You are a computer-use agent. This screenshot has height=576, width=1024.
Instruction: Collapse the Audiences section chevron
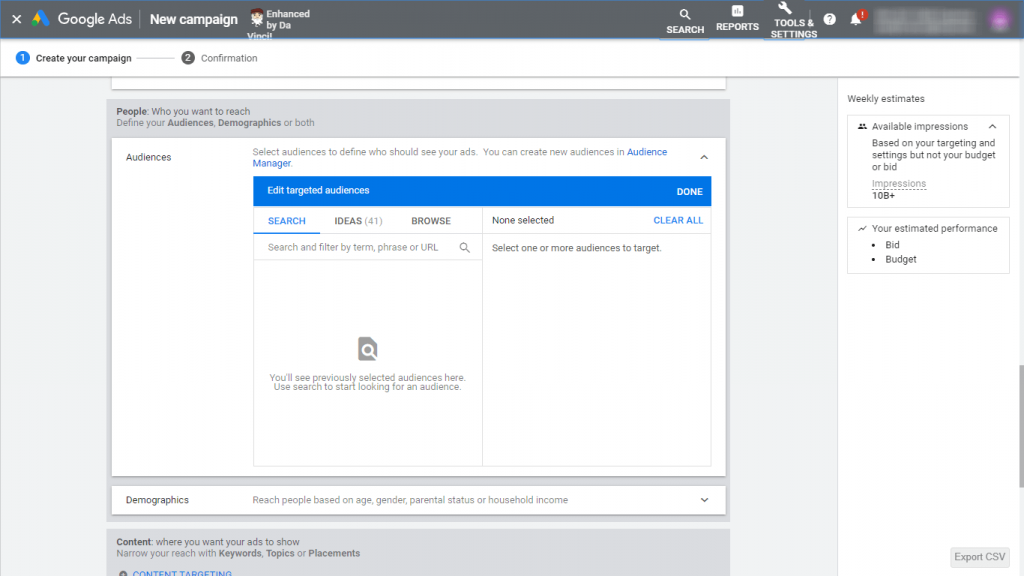[x=704, y=157]
